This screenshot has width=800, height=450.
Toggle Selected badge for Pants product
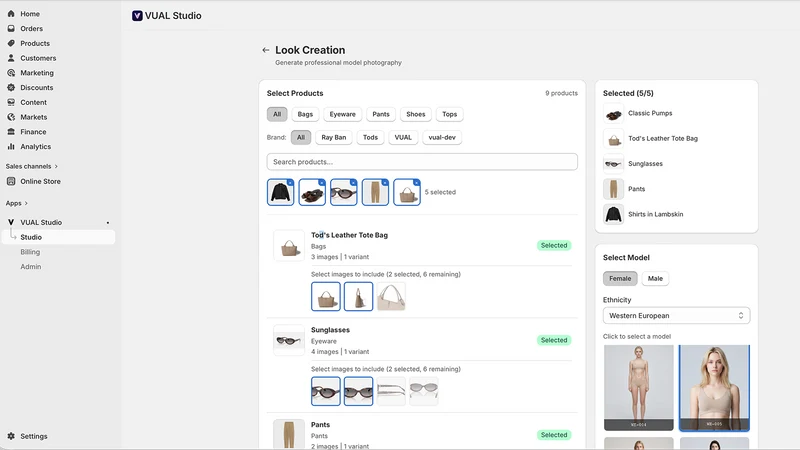point(554,435)
